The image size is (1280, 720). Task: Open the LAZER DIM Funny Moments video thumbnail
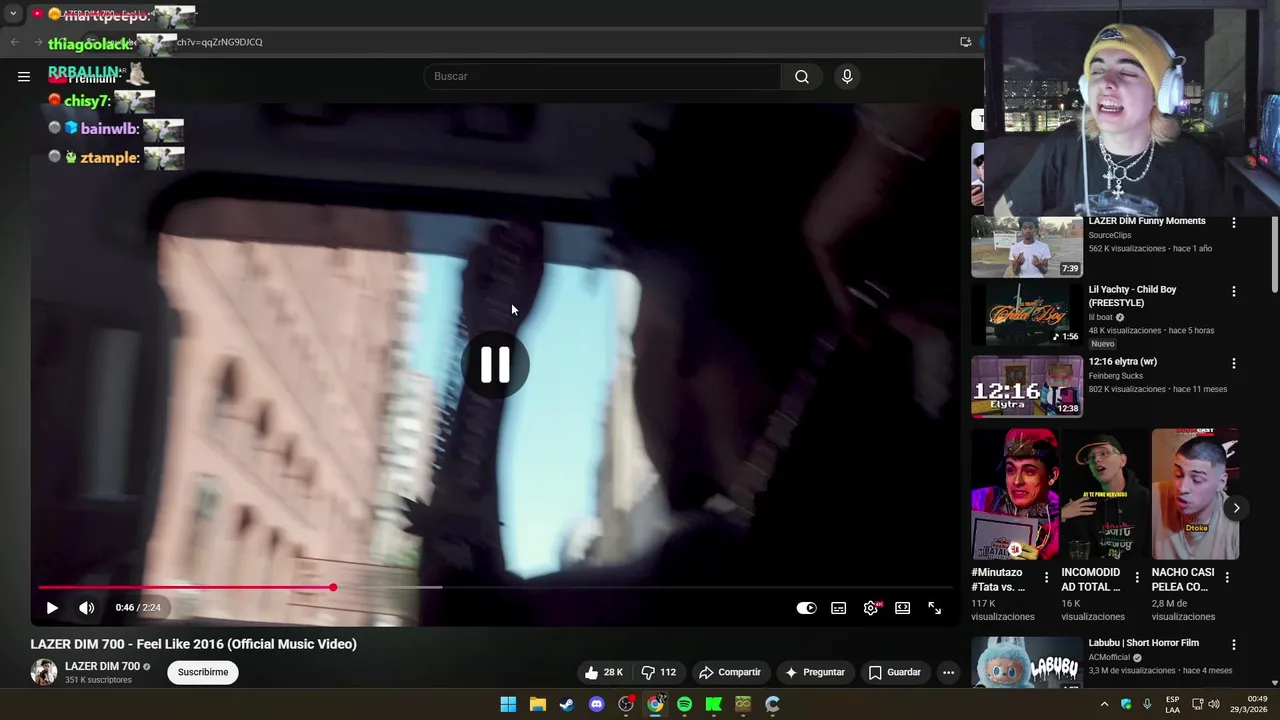(x=1027, y=246)
